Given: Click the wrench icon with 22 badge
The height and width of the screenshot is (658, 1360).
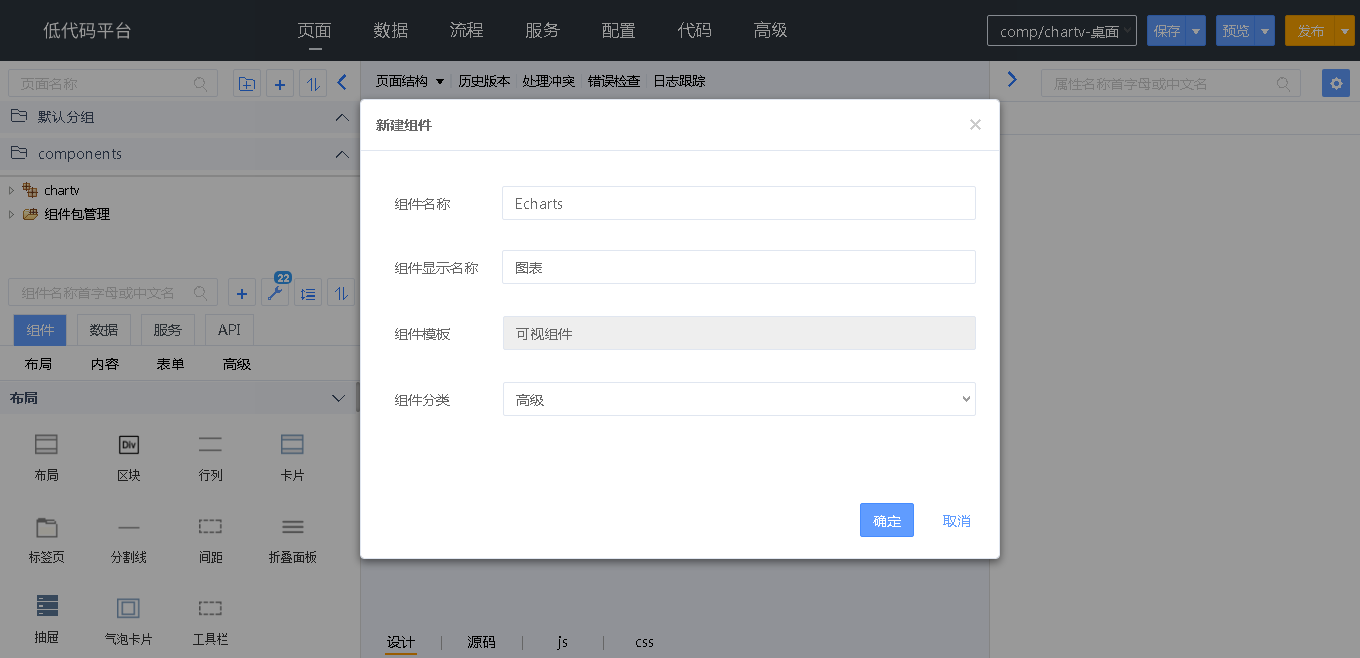Looking at the screenshot, I should [x=275, y=293].
